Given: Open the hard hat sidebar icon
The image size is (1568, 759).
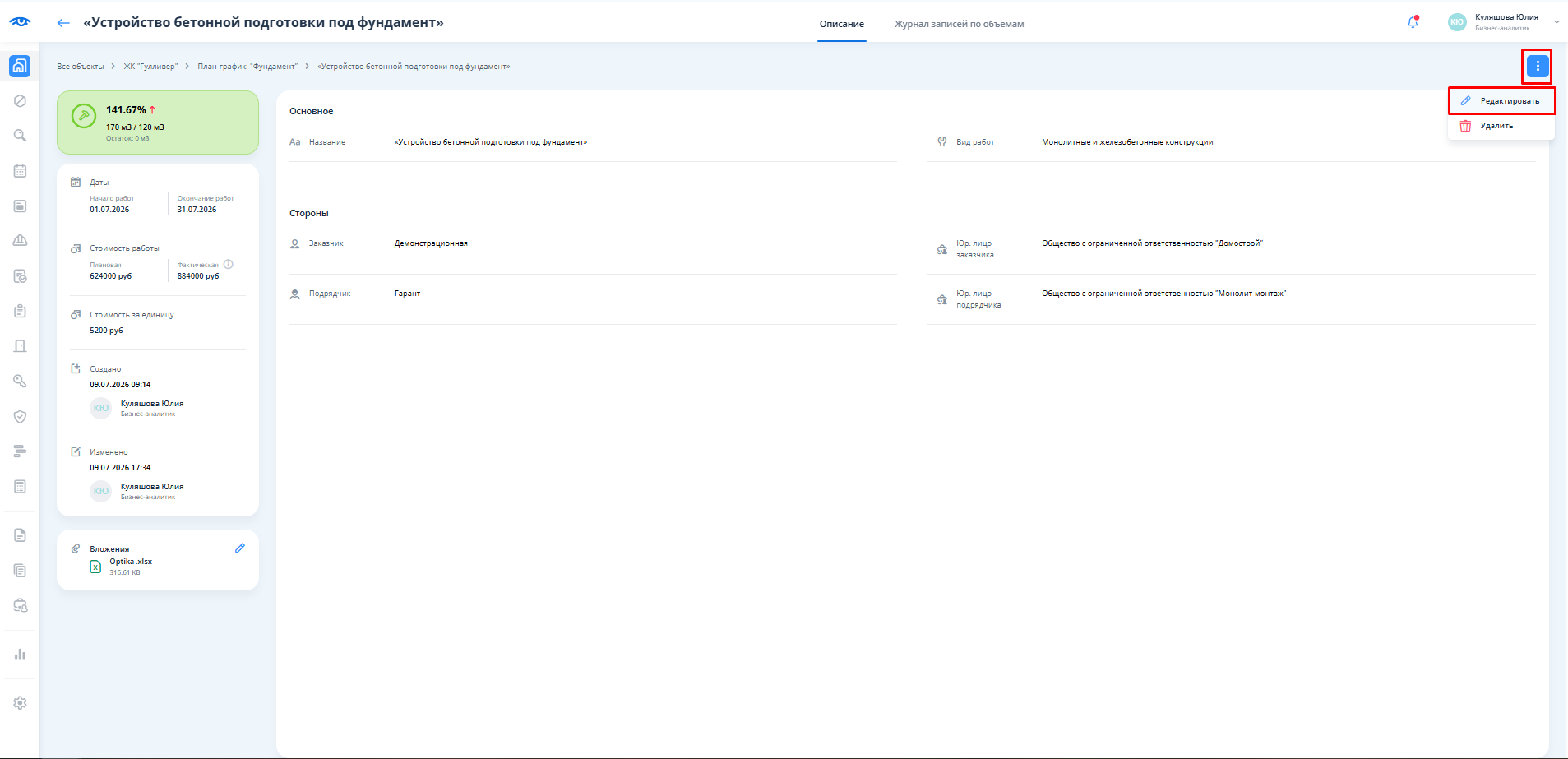Looking at the screenshot, I should pyautogui.click(x=20, y=240).
